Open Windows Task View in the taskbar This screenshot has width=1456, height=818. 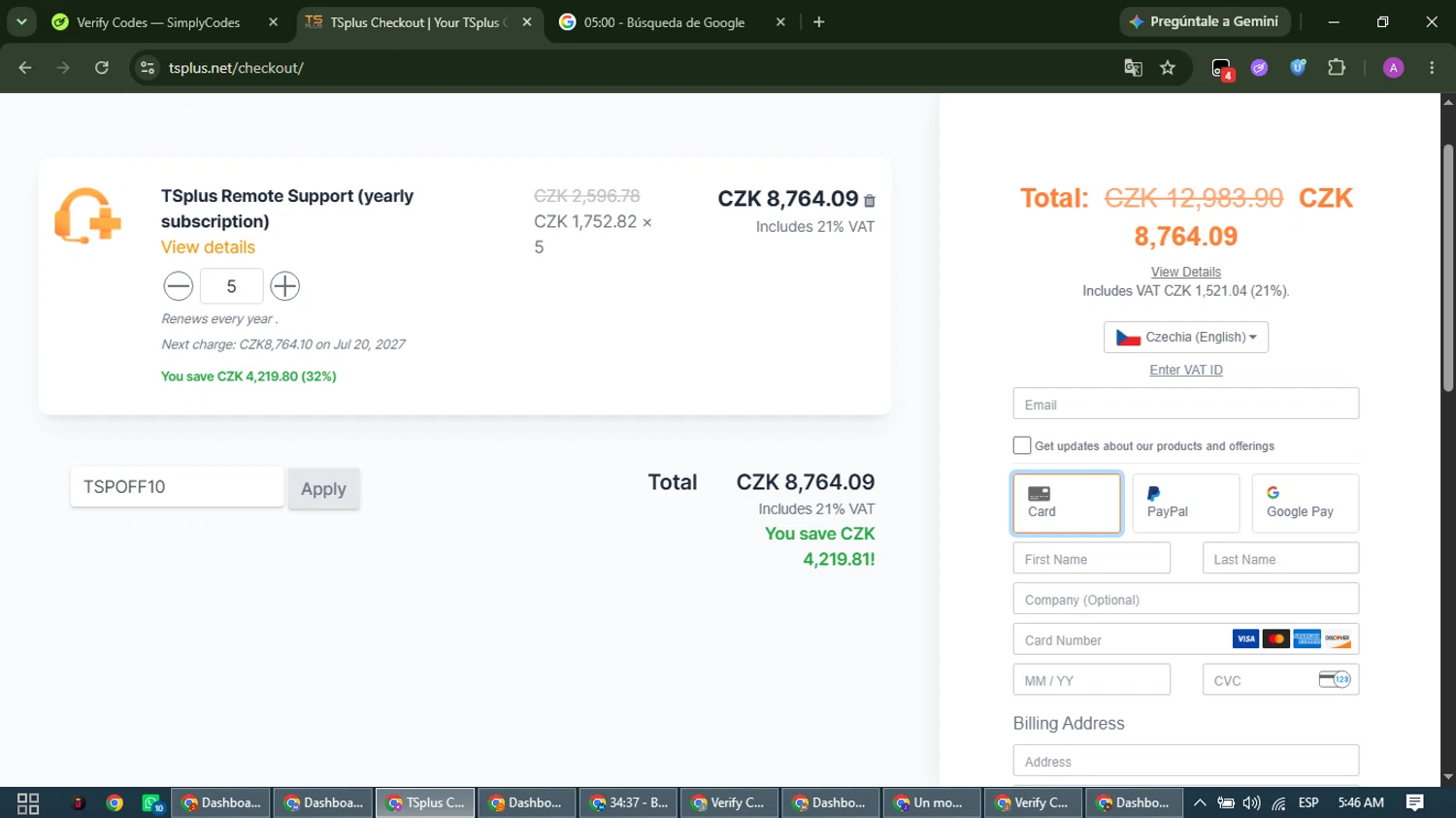tap(28, 802)
